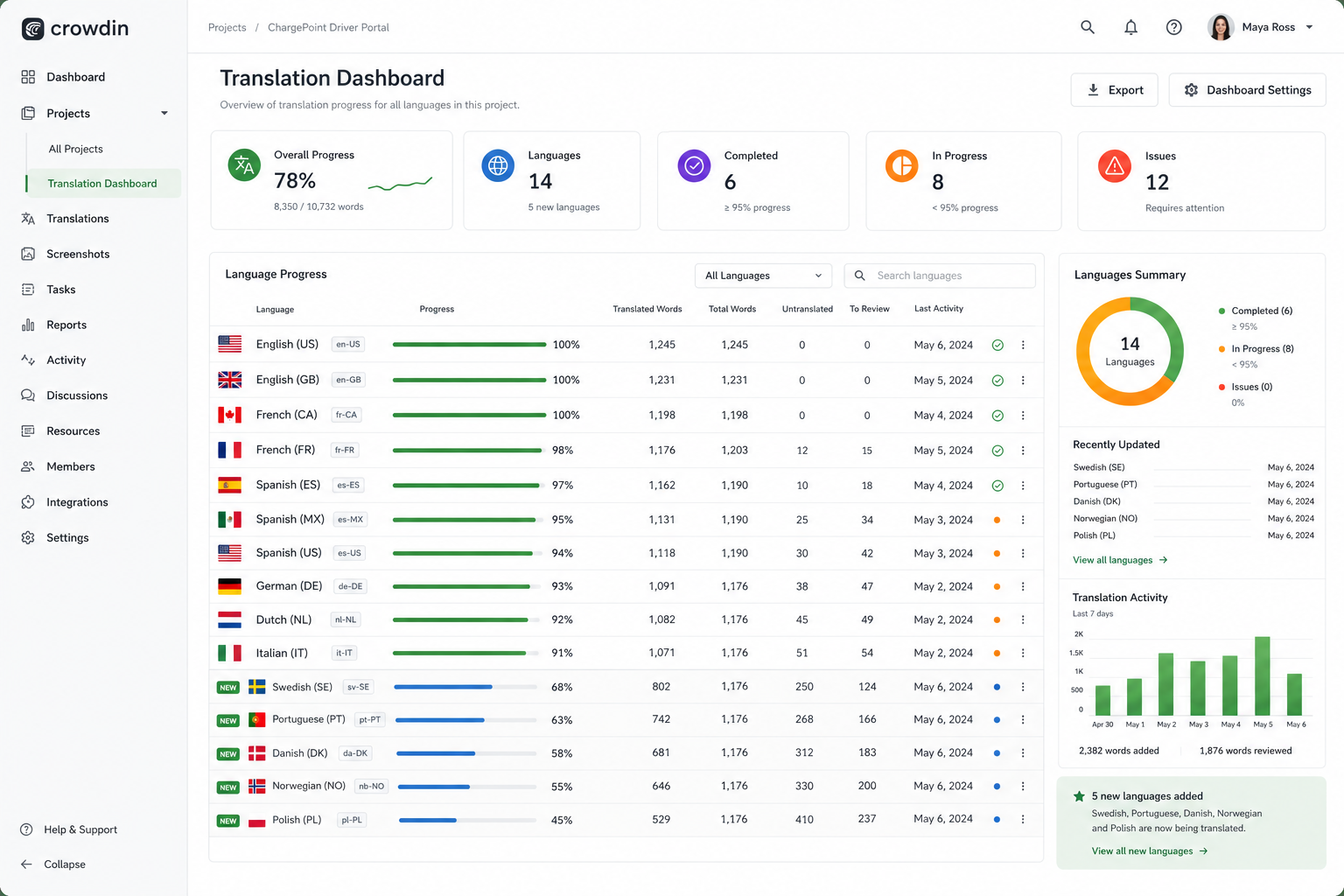Click Italian (IT) orange status dot
This screenshot has width=1344, height=896.
pyautogui.click(x=997, y=653)
